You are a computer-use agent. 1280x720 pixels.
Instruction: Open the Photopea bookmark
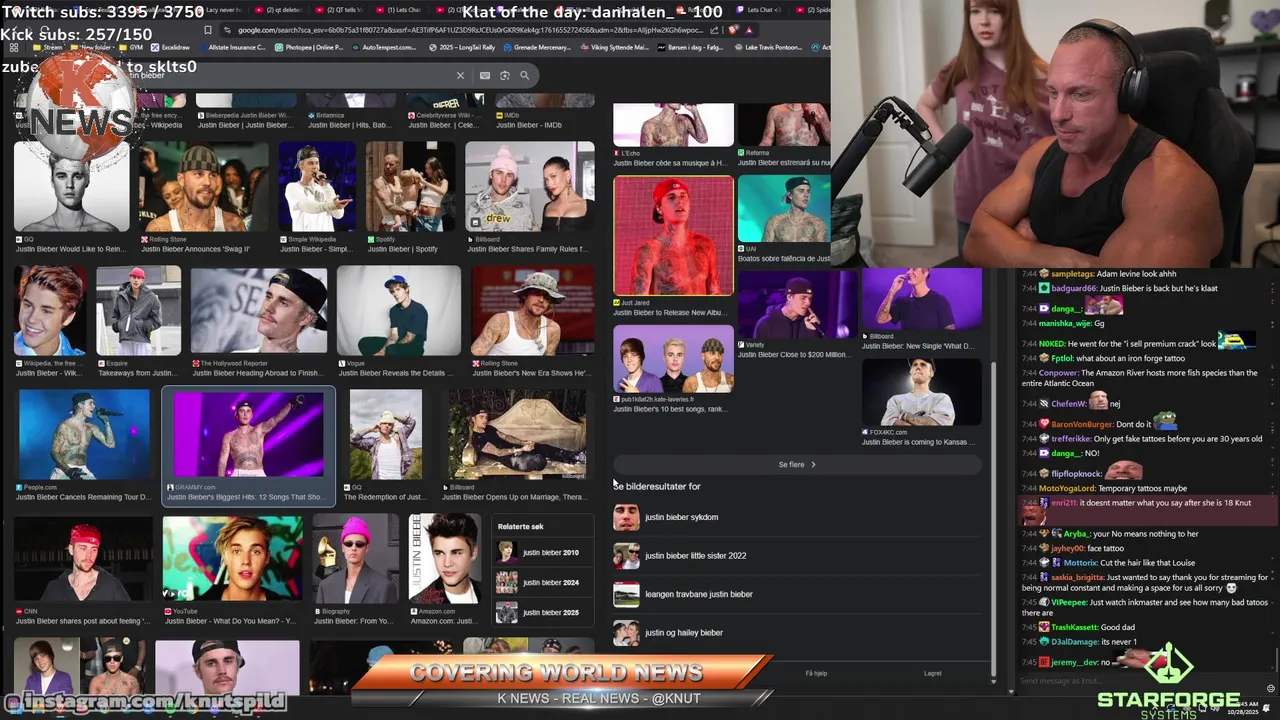309,47
